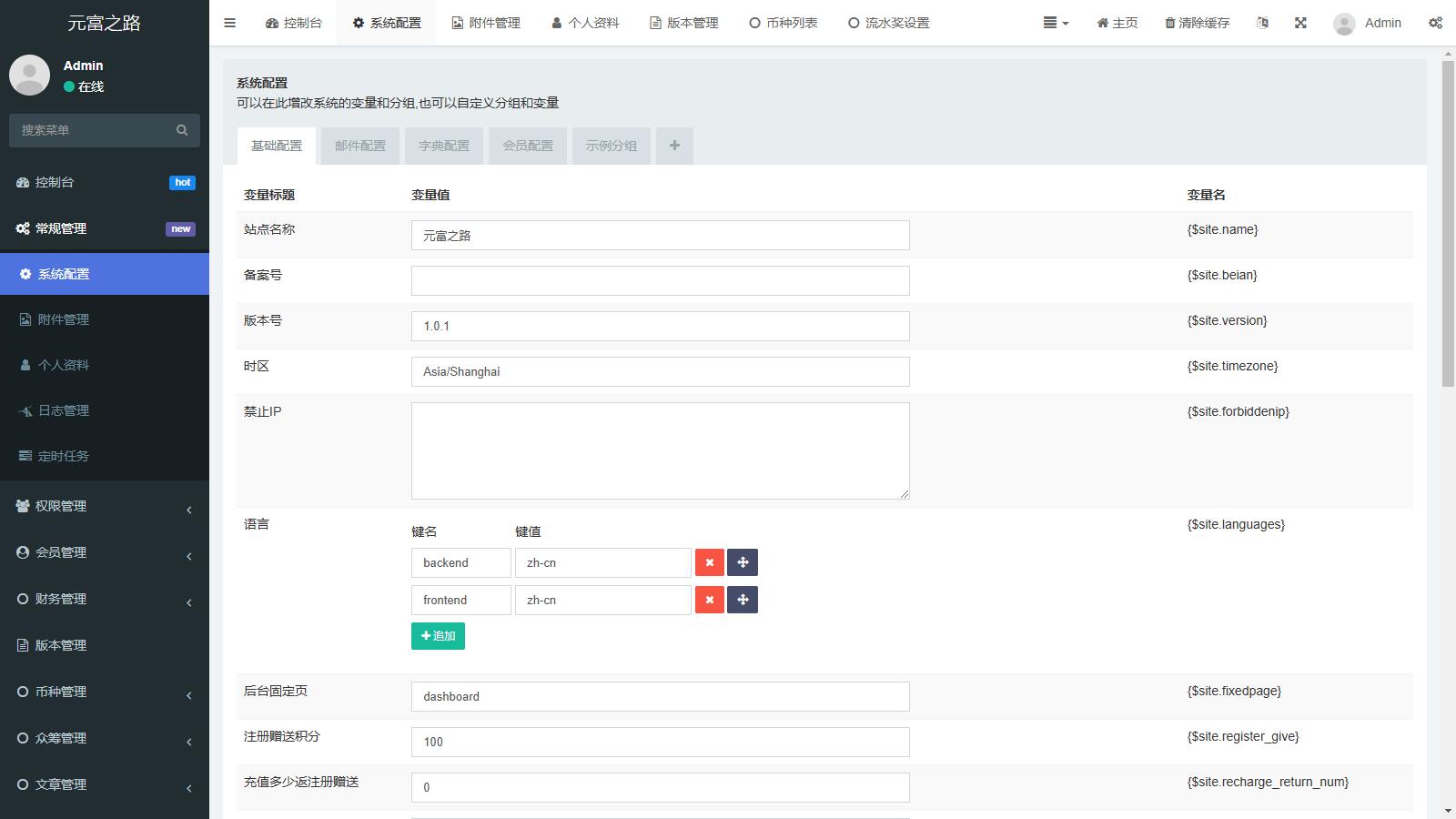Expand the 会员管理 sidebar menu
The height and width of the screenshot is (819, 1456).
point(104,552)
